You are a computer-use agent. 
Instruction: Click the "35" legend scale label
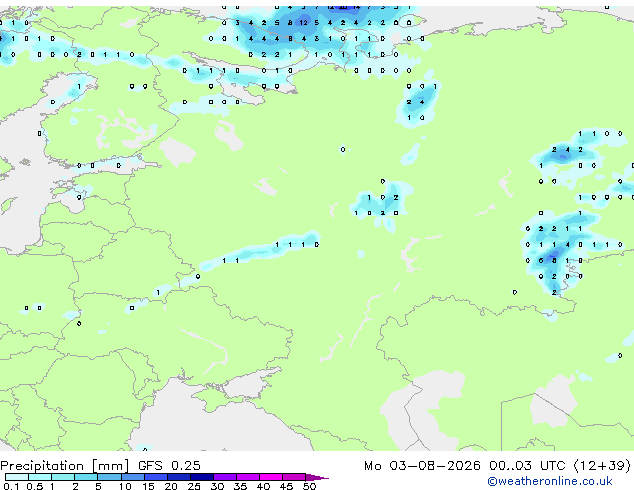point(240,486)
